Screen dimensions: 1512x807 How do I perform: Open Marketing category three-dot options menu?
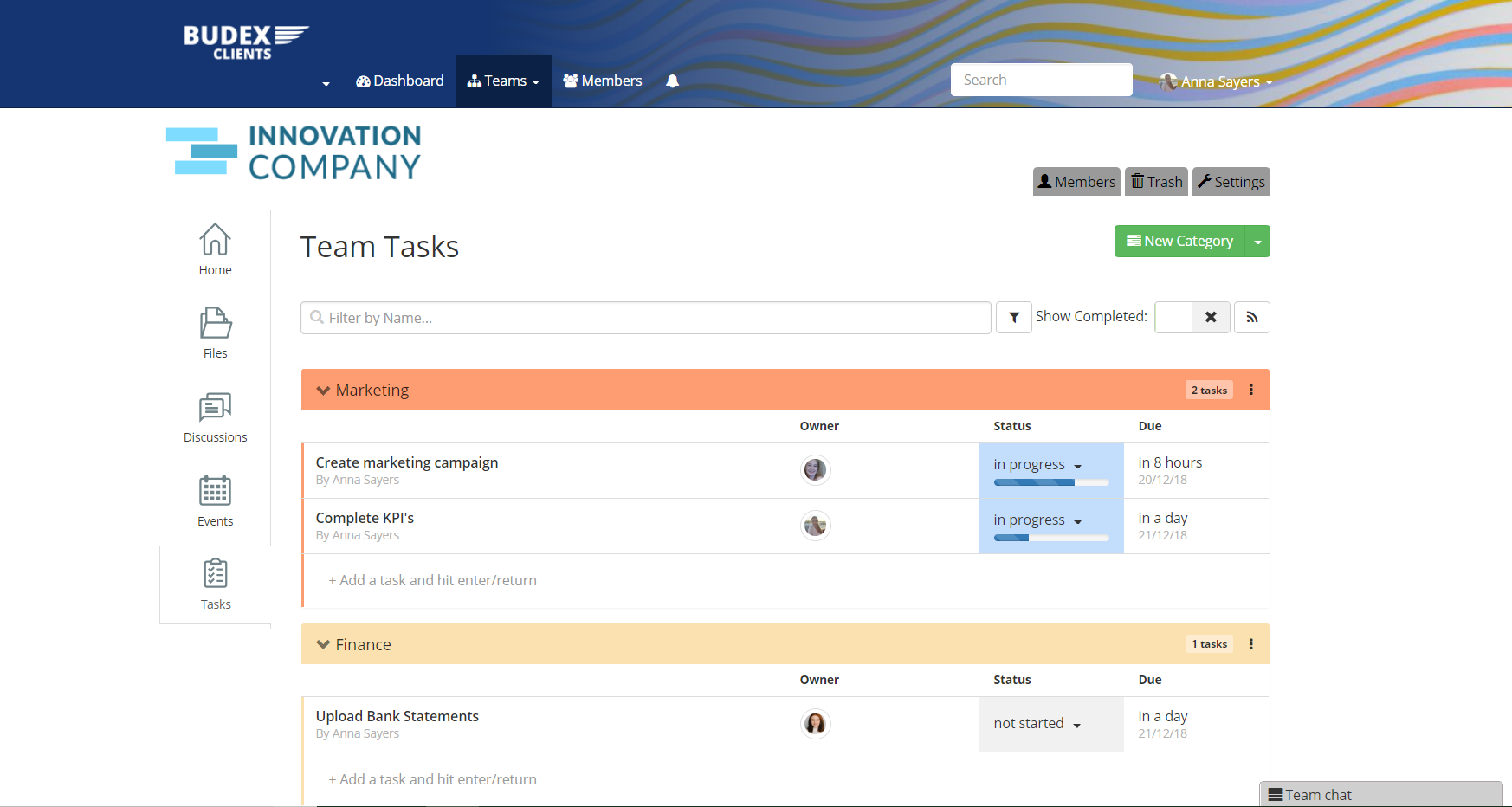pyautogui.click(x=1250, y=390)
